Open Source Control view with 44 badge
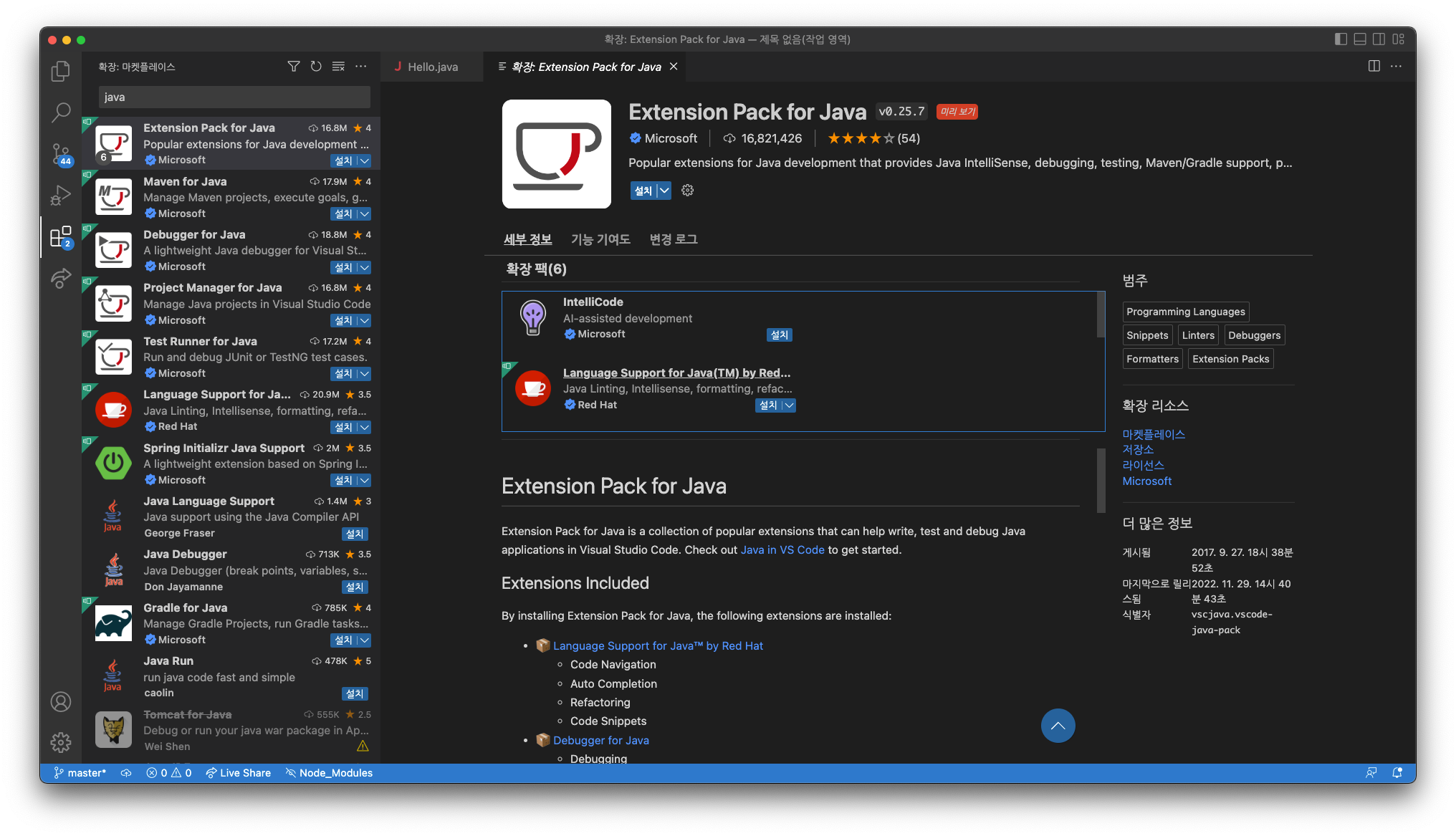The width and height of the screenshot is (1456, 836). [61, 153]
